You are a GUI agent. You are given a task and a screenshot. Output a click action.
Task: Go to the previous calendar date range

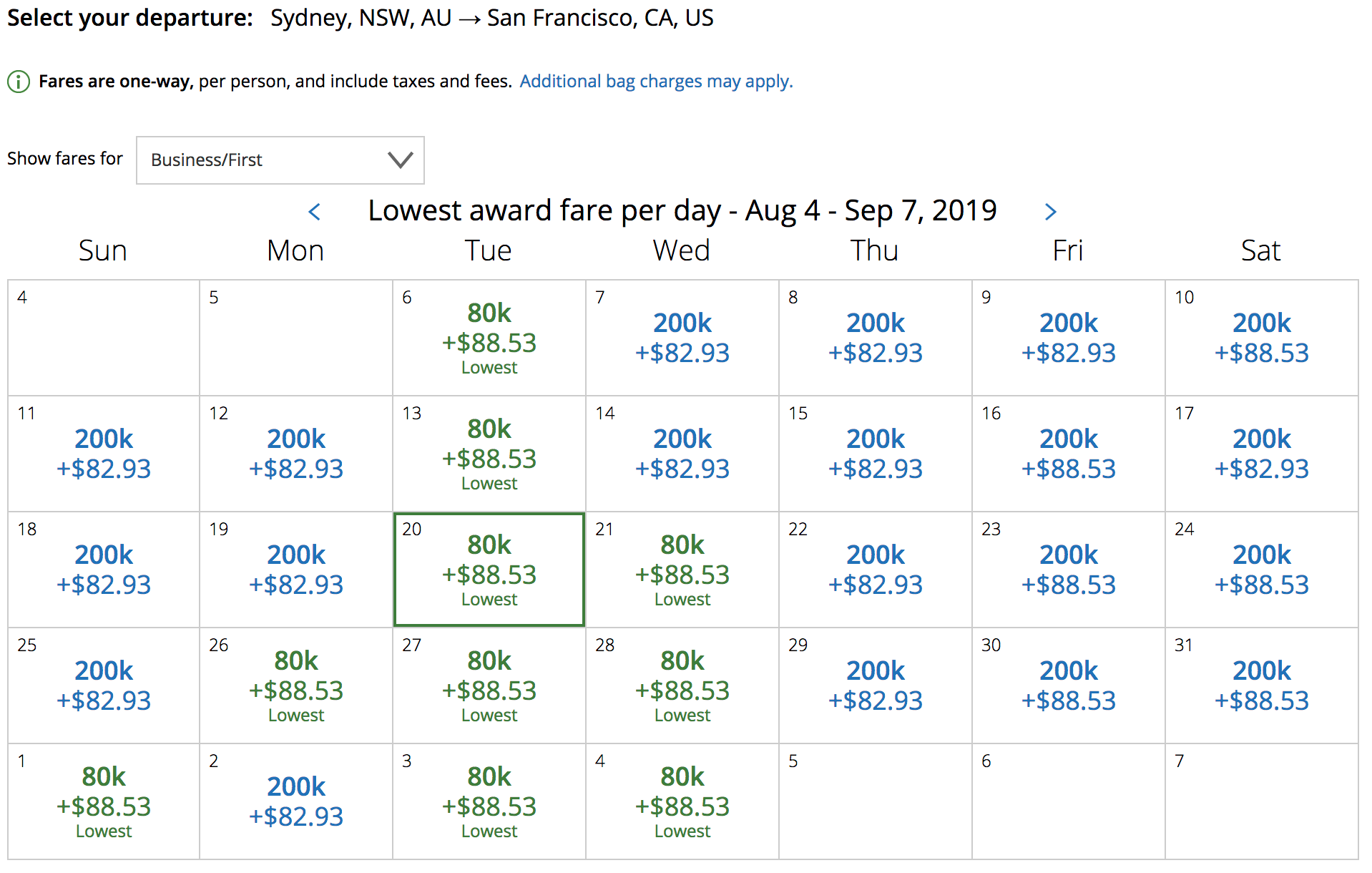click(x=315, y=212)
